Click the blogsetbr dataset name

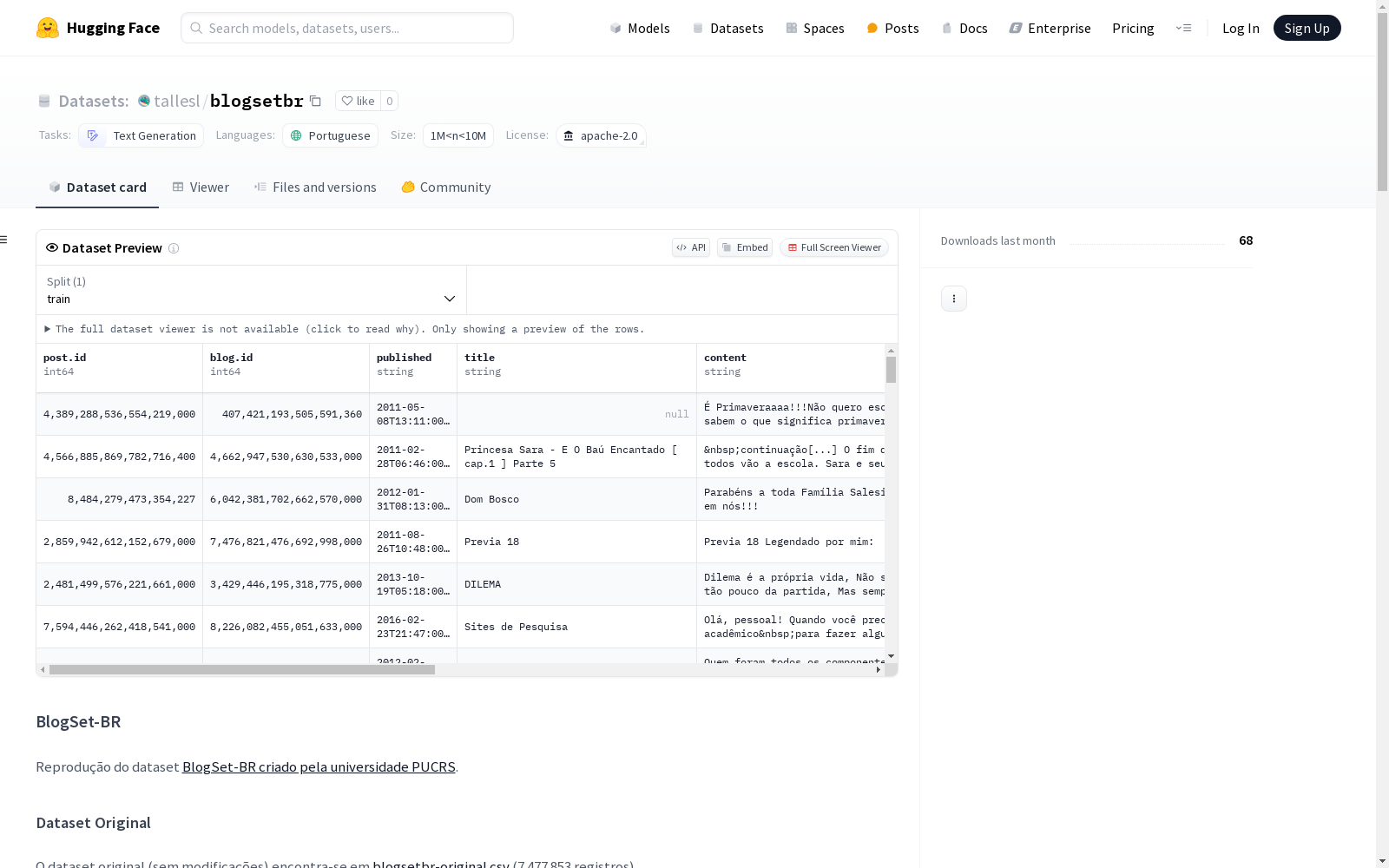pos(257,101)
